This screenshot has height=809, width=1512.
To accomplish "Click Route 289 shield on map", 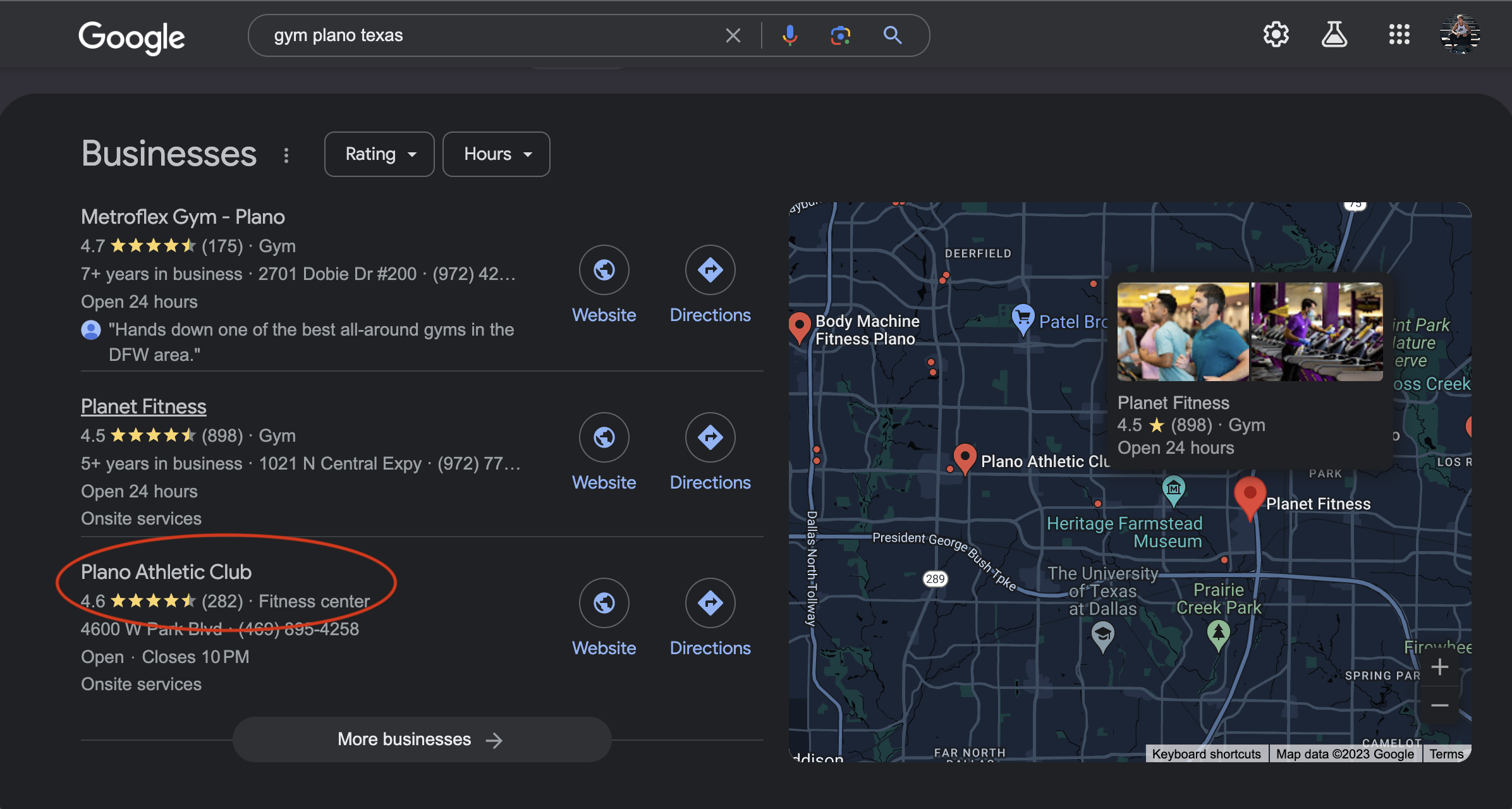I will pyautogui.click(x=935, y=578).
